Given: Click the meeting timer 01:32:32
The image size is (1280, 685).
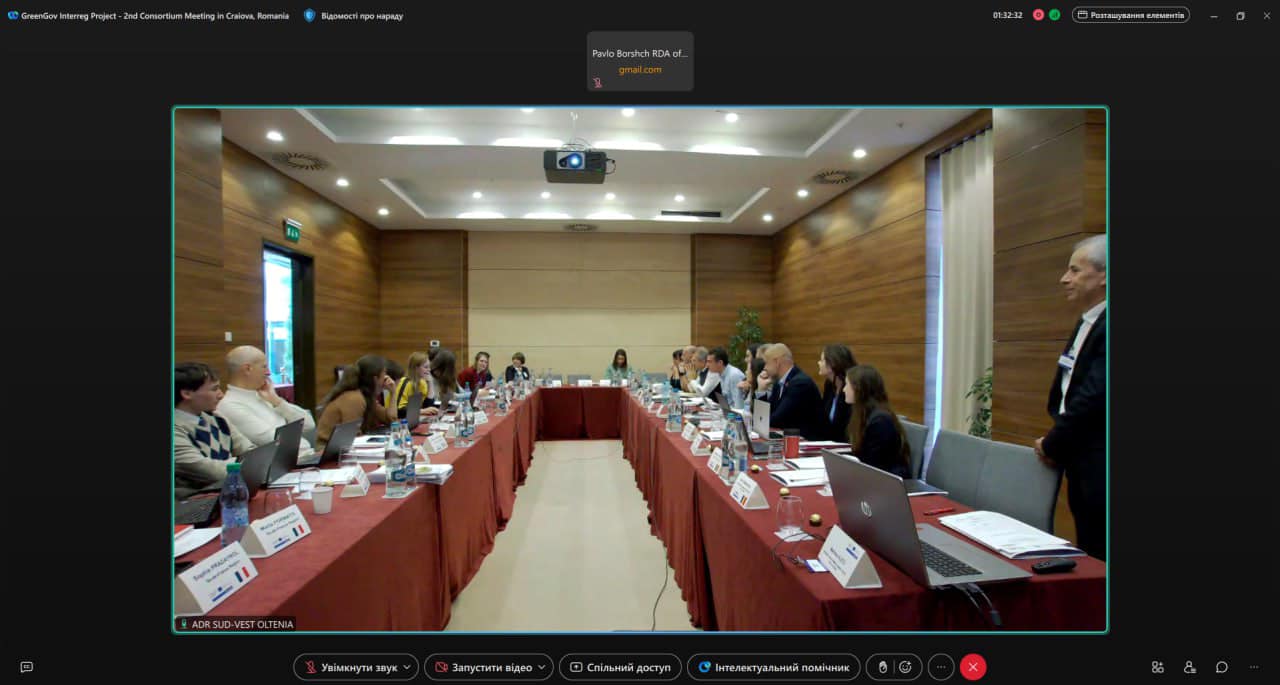Looking at the screenshot, I should coord(1008,15).
